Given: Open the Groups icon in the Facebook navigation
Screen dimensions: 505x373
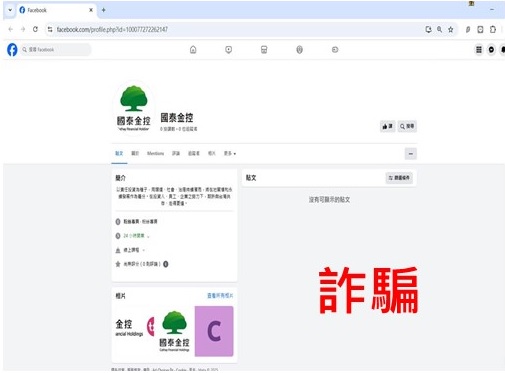Looking at the screenshot, I should [299, 50].
